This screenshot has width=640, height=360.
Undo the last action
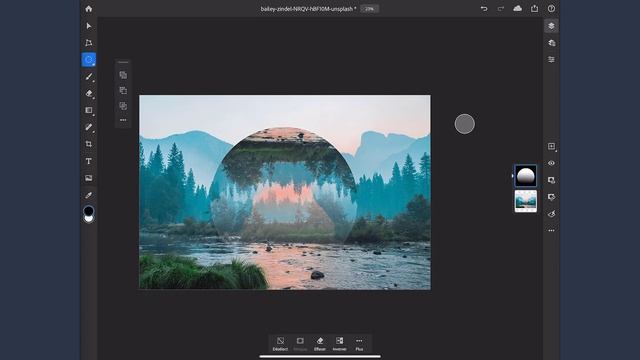coord(484,9)
